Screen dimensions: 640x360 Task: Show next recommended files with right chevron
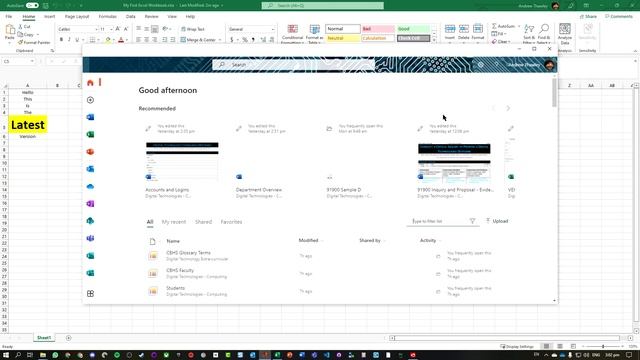[508, 108]
